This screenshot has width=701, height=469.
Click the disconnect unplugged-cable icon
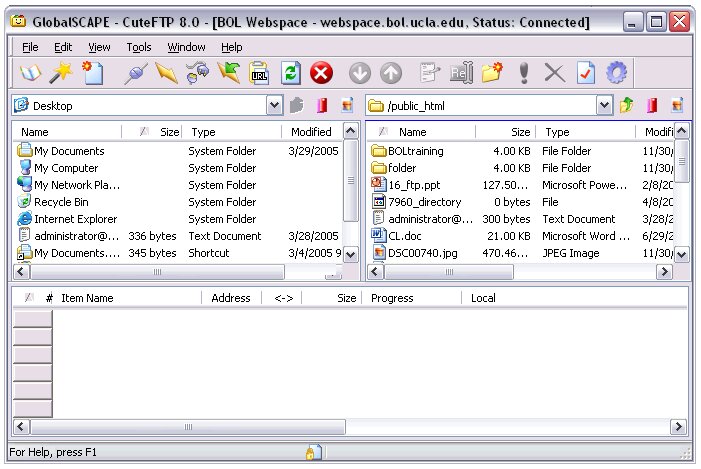tap(198, 73)
